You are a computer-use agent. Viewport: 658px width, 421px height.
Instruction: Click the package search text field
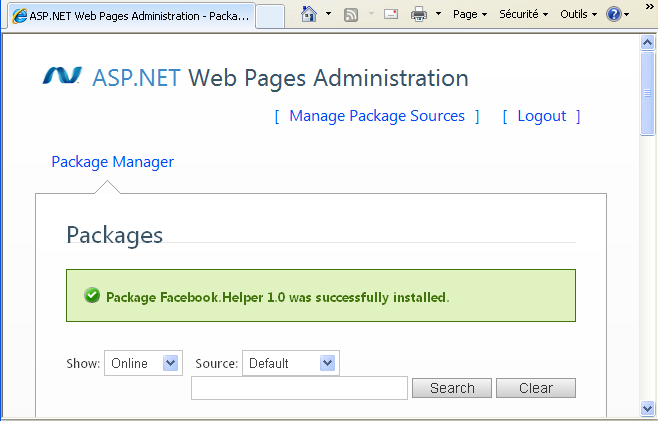coord(299,388)
